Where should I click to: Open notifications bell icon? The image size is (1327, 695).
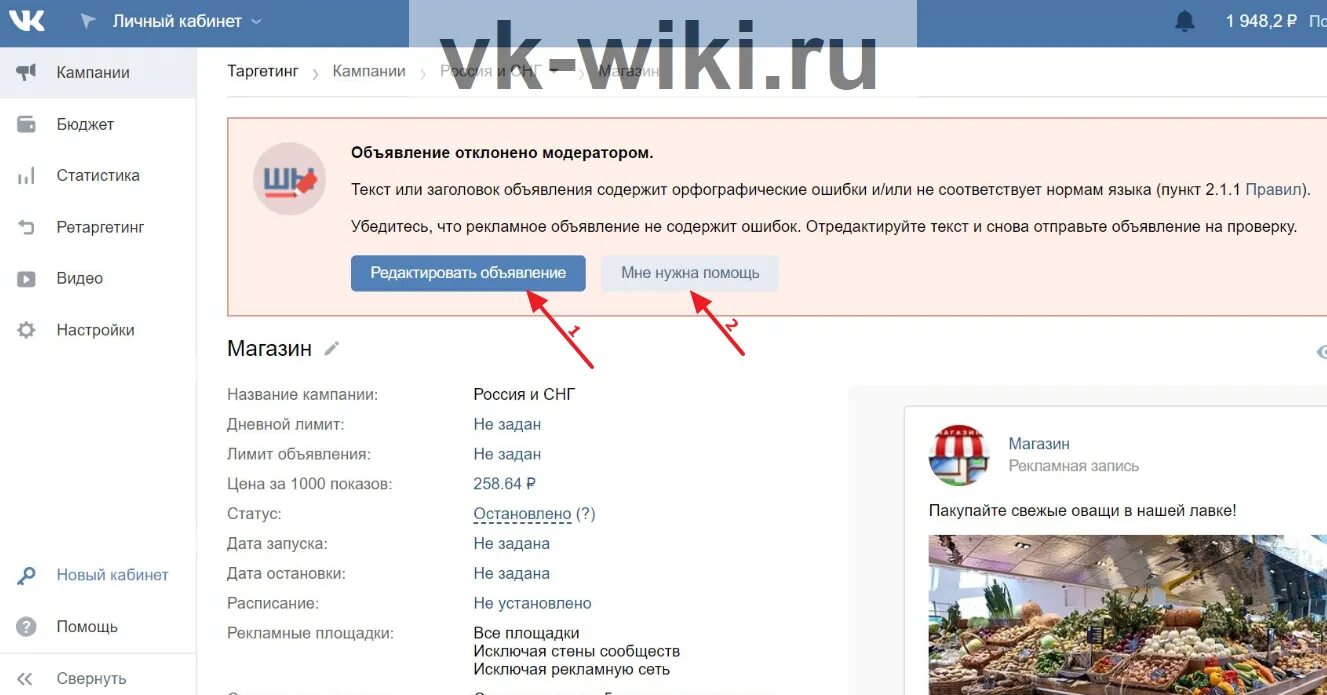[1185, 21]
